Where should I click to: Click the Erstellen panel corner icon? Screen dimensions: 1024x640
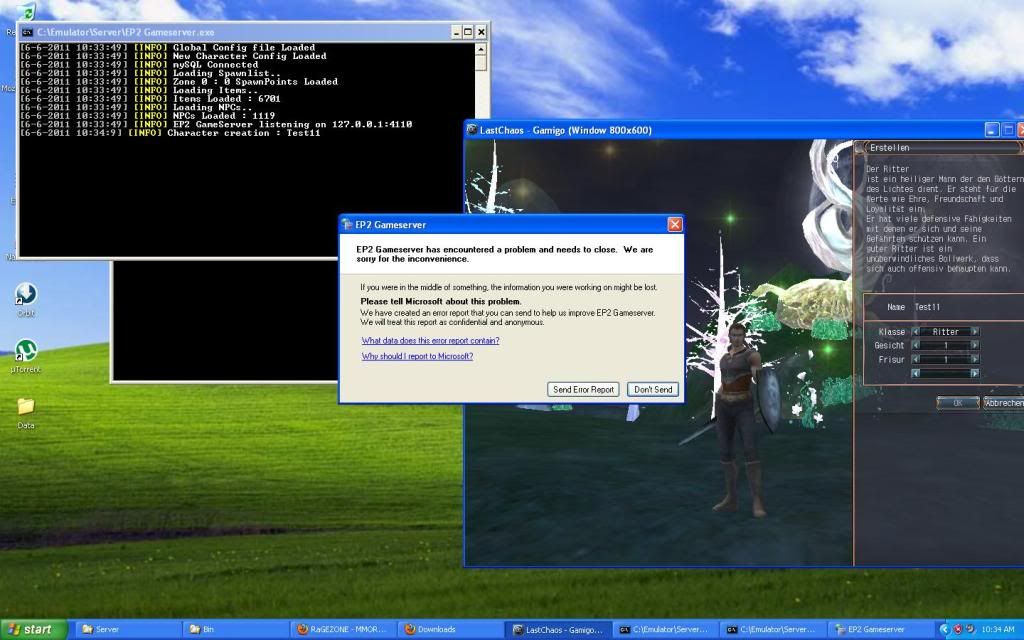click(860, 148)
